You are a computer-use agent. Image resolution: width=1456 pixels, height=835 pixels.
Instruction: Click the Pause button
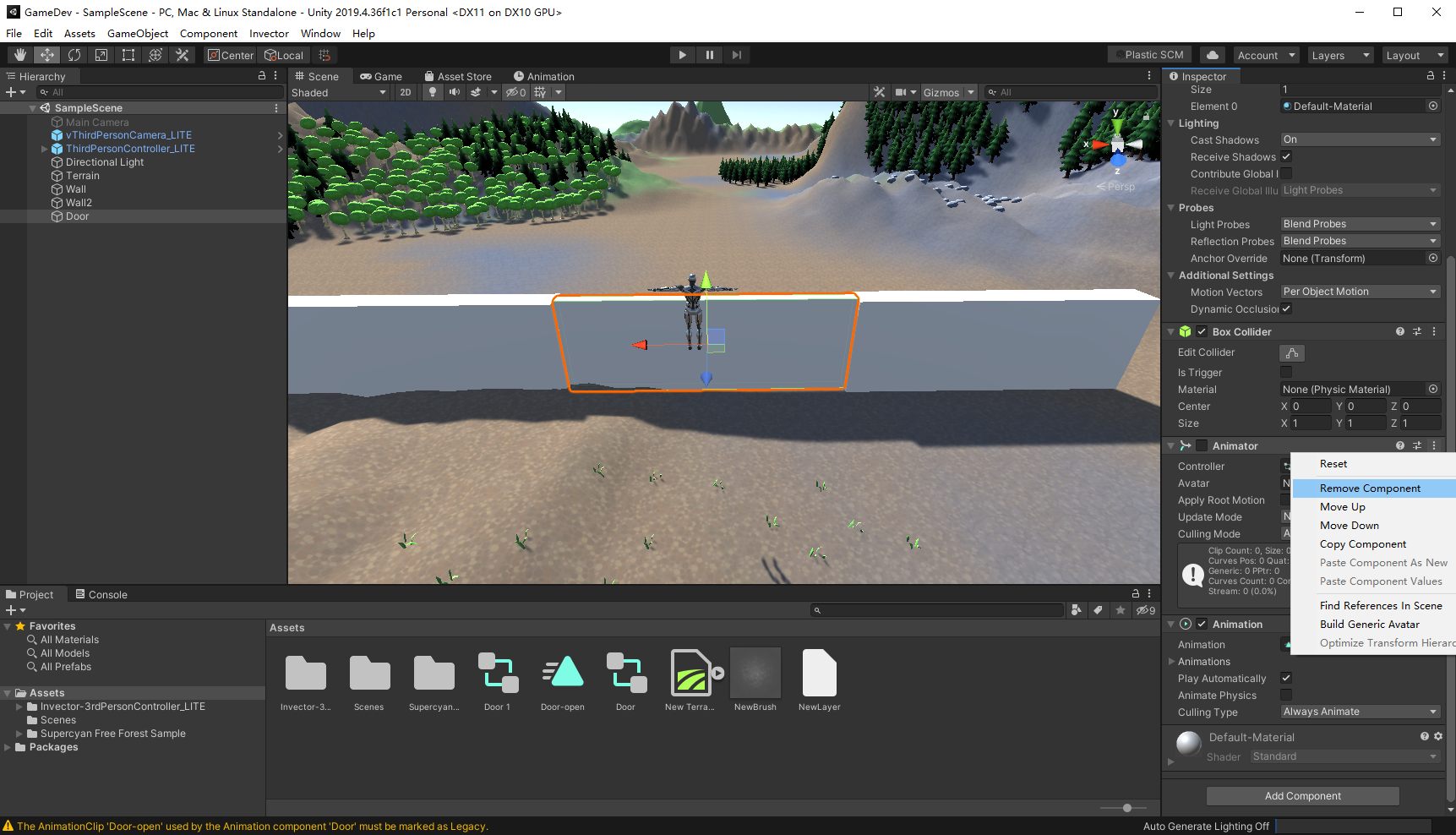click(x=709, y=55)
